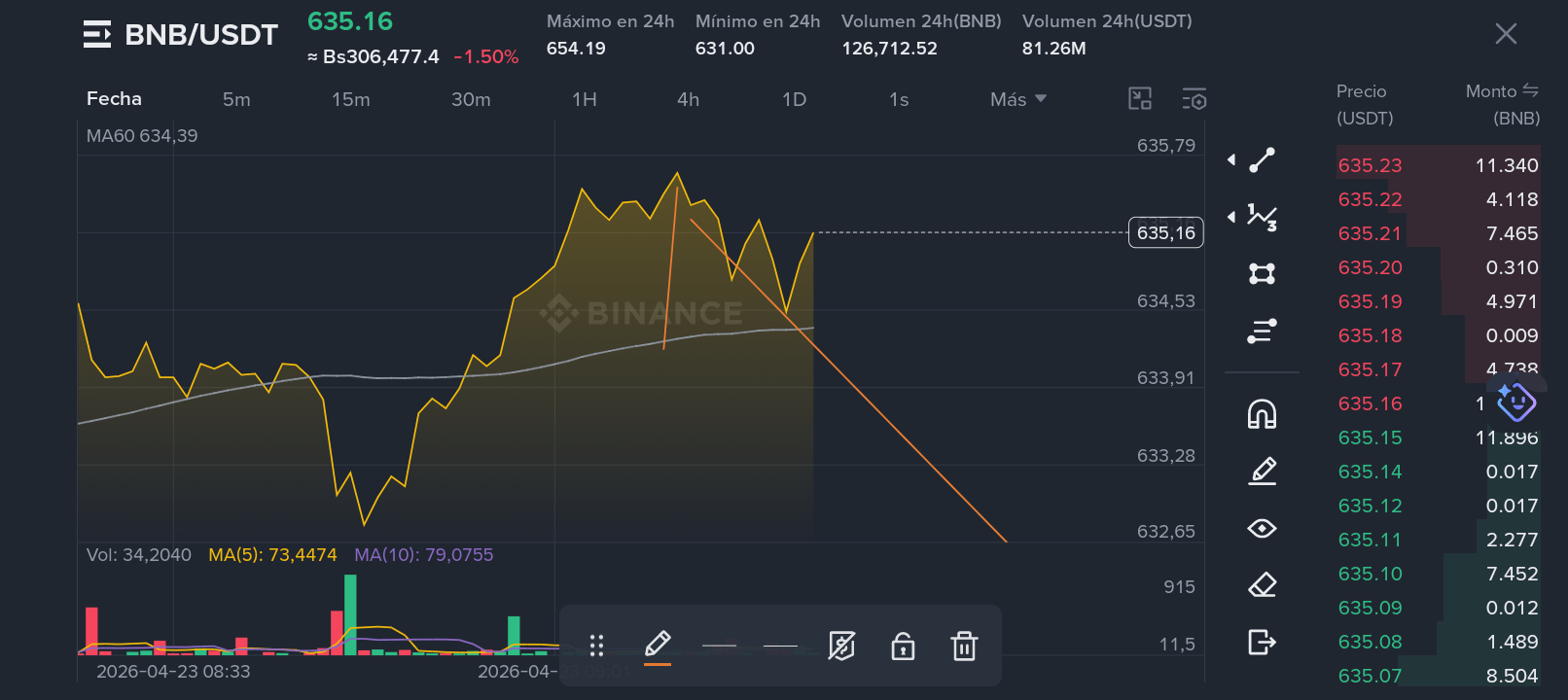Open the Fibonacci levels drawing tool
This screenshot has height=700, width=1568.
coord(1262,332)
